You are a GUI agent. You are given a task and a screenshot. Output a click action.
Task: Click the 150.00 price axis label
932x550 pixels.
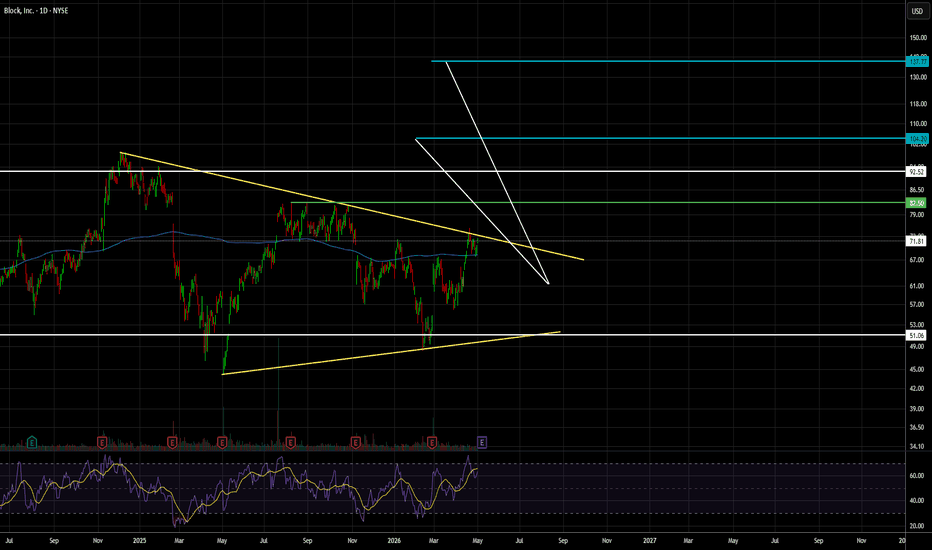point(918,37)
